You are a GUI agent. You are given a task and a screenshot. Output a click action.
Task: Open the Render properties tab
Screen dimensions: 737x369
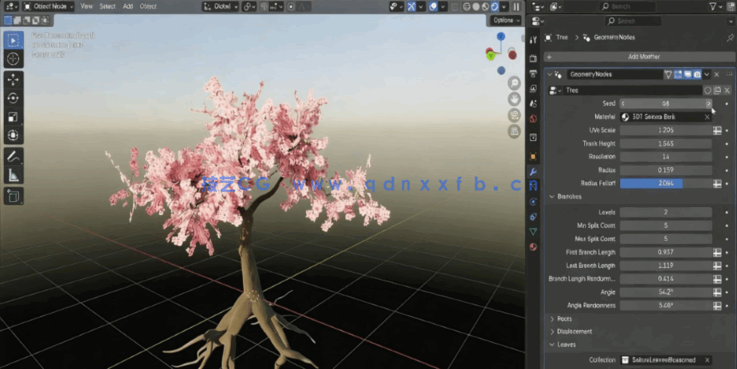pos(533,58)
